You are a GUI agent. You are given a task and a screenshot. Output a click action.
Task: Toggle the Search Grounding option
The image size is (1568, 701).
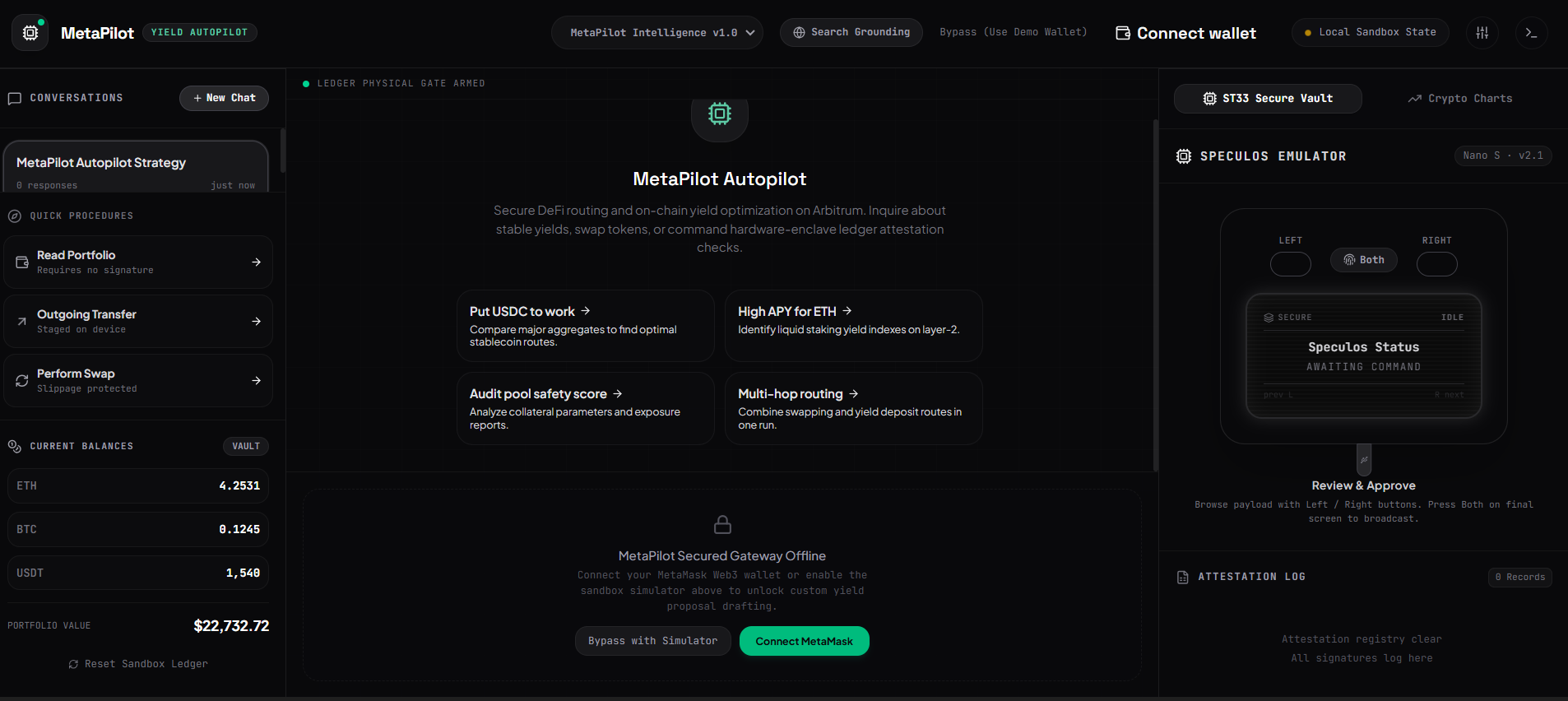point(851,33)
